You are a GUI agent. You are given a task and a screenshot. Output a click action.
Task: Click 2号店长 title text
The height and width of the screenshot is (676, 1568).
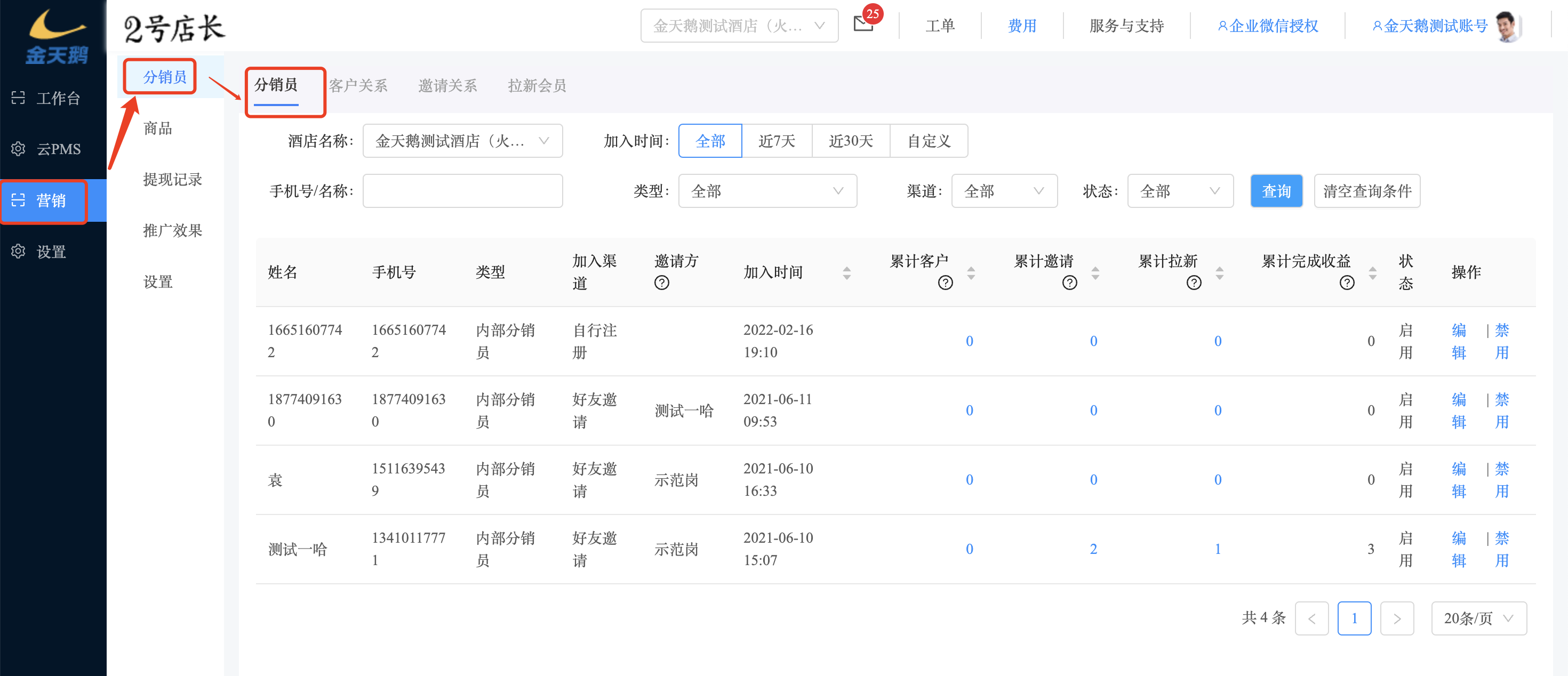coord(174,28)
